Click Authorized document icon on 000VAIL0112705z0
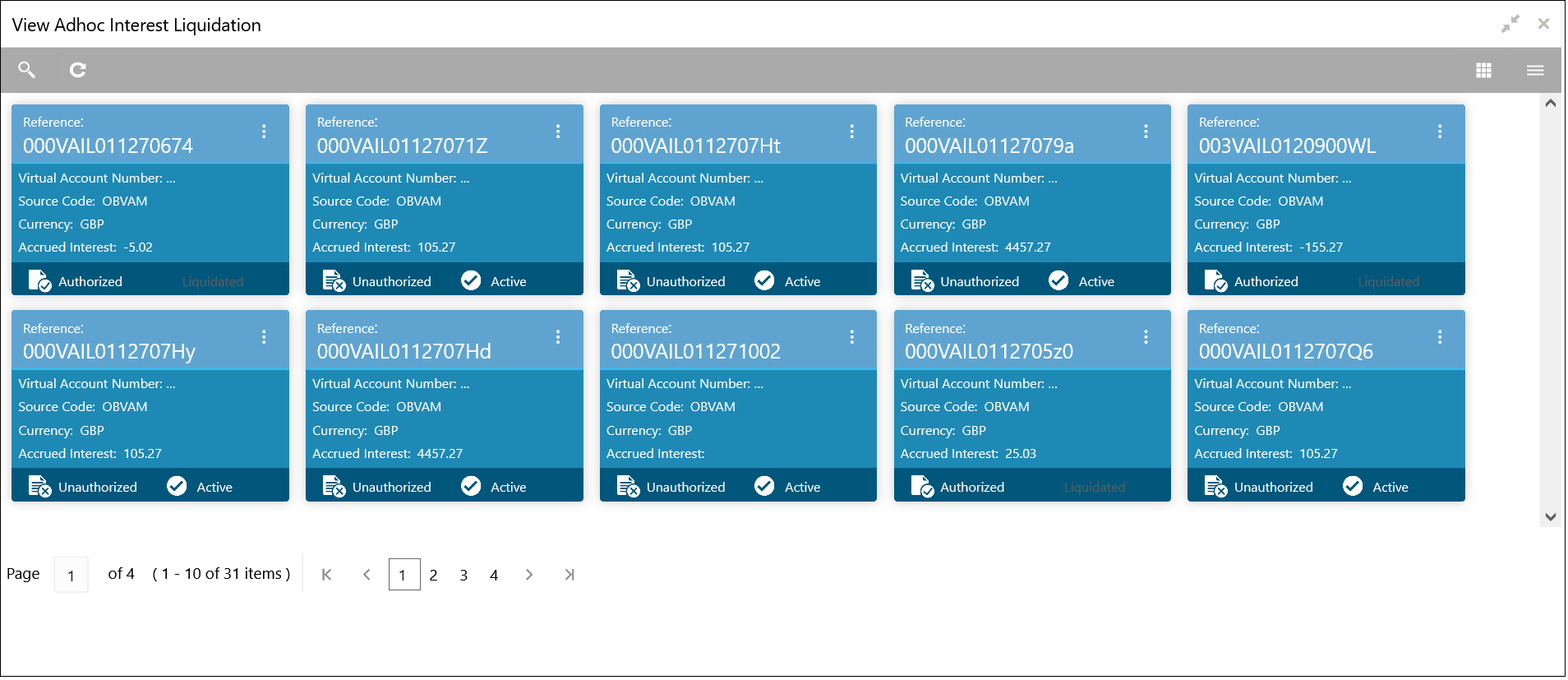 923,487
